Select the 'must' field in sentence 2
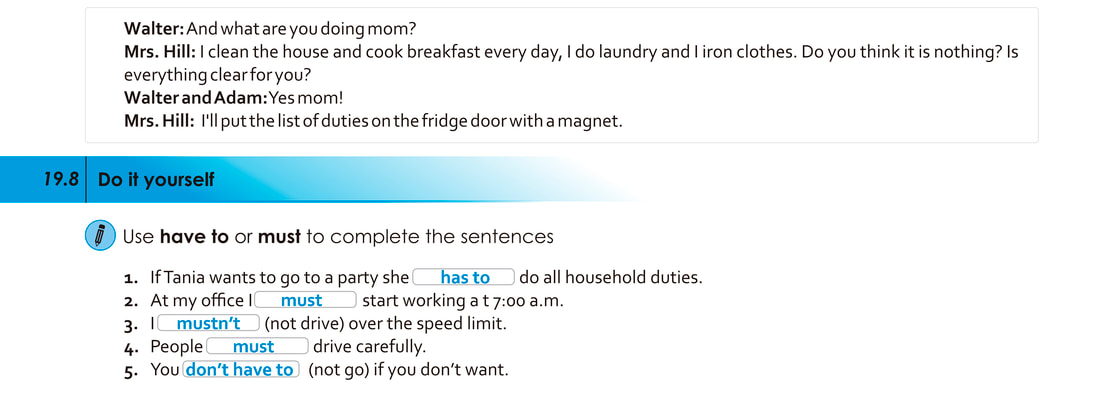 [306, 300]
